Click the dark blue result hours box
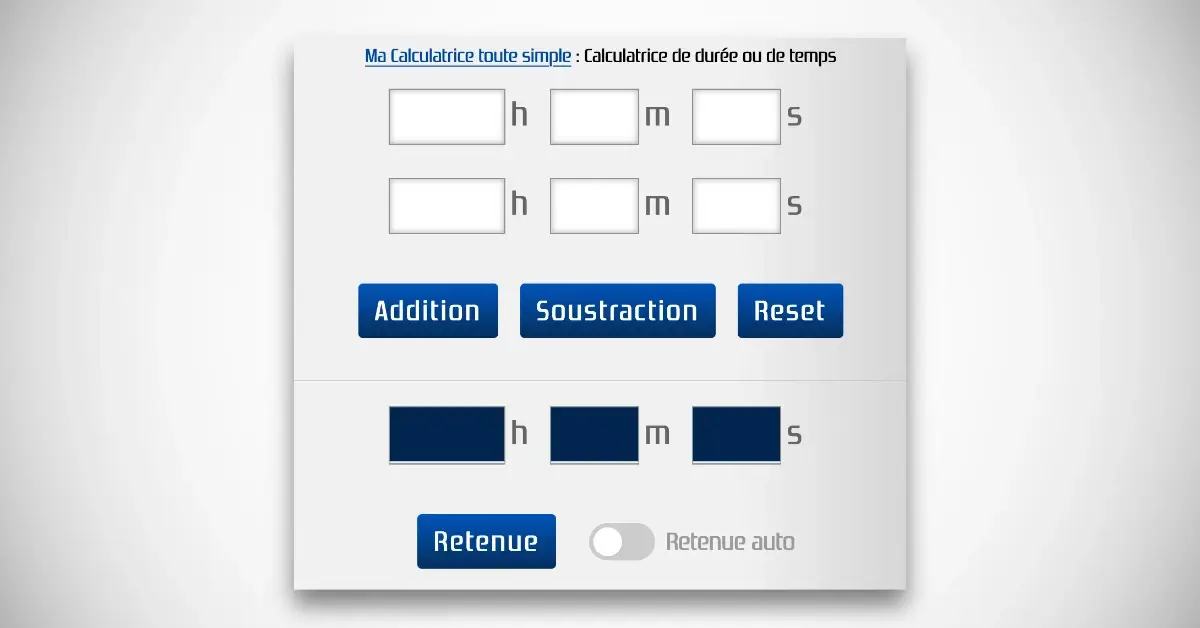1200x628 pixels. (x=446, y=434)
